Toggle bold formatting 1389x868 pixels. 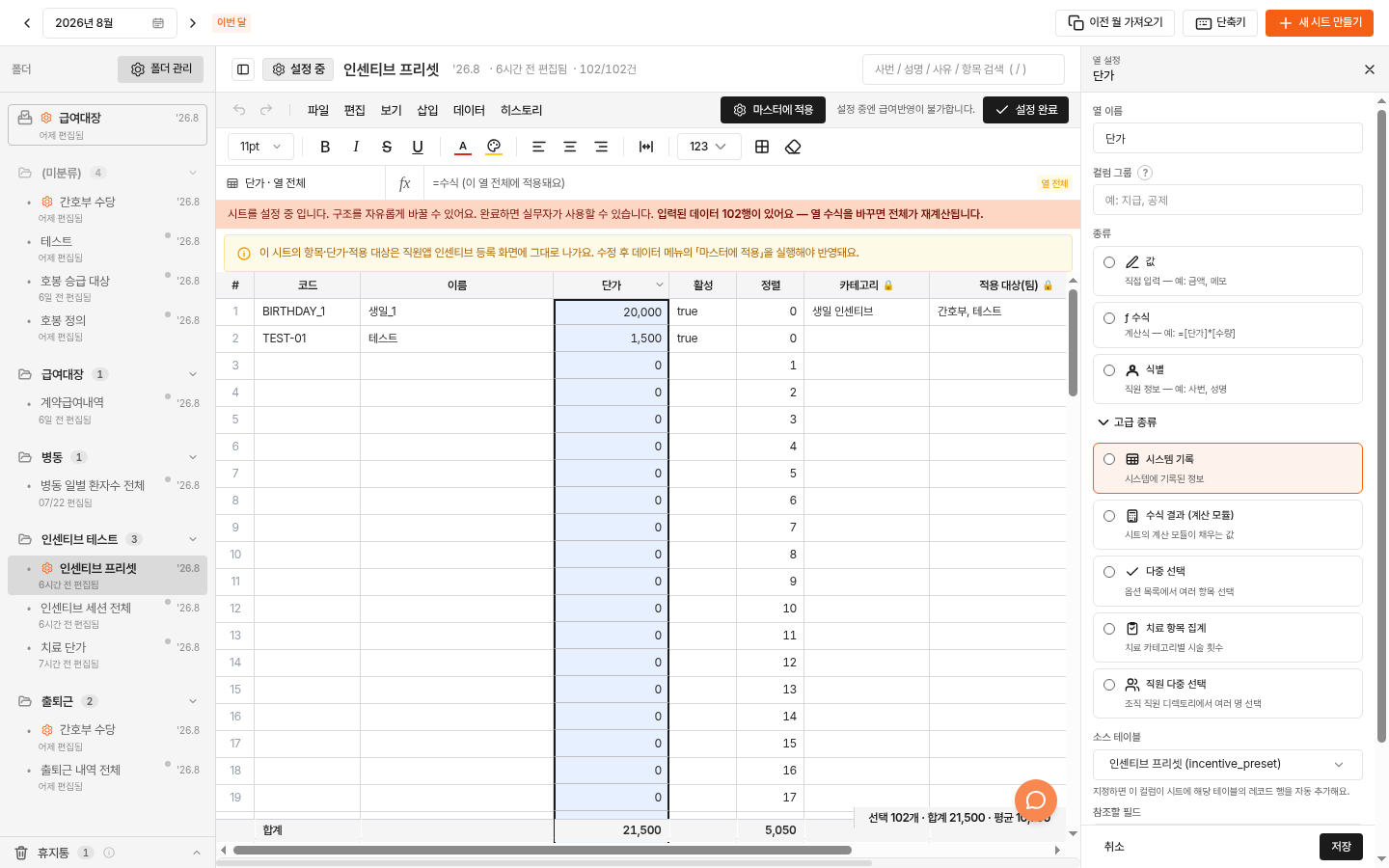click(x=325, y=147)
